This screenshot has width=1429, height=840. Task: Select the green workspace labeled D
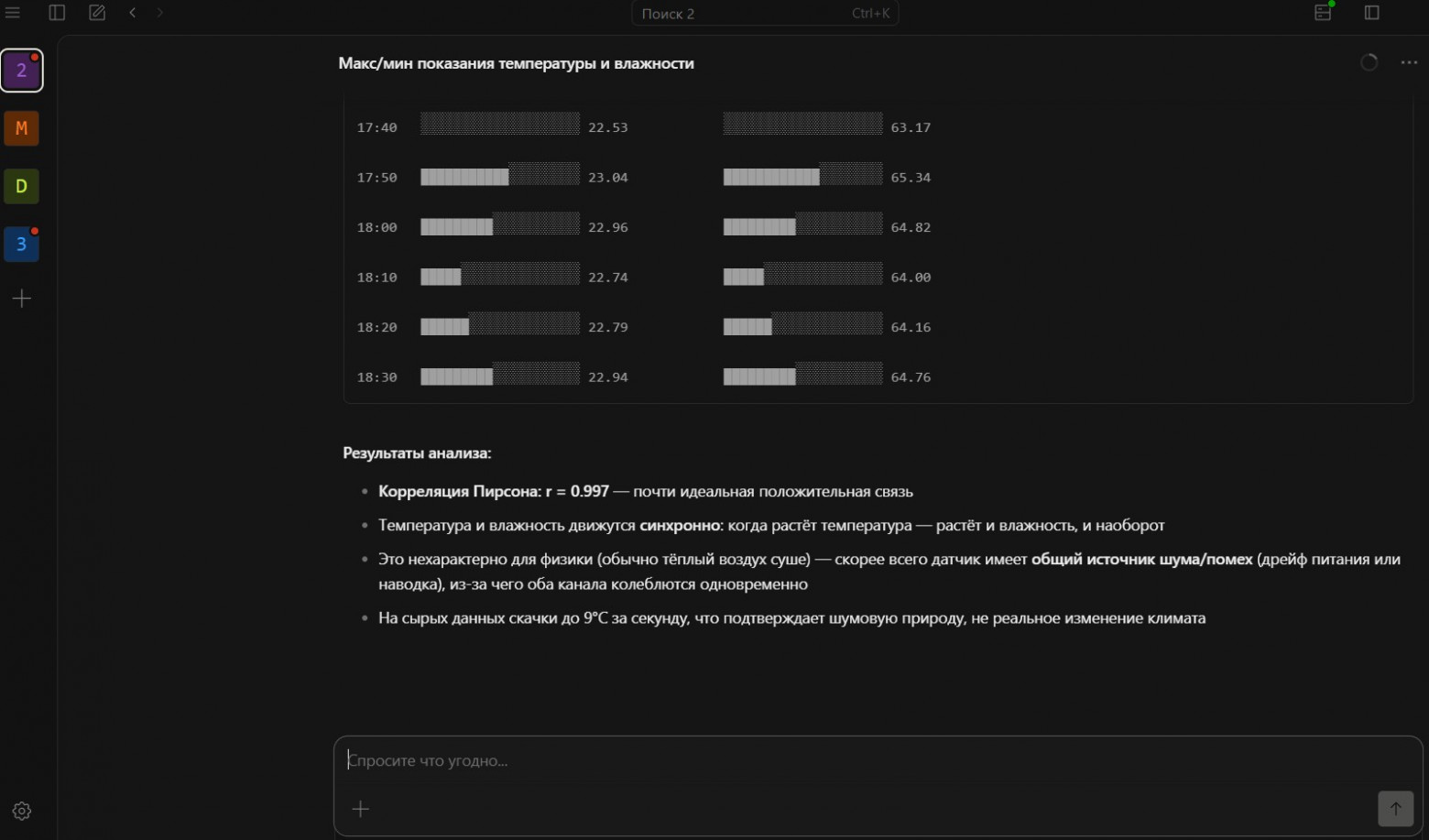click(x=21, y=186)
